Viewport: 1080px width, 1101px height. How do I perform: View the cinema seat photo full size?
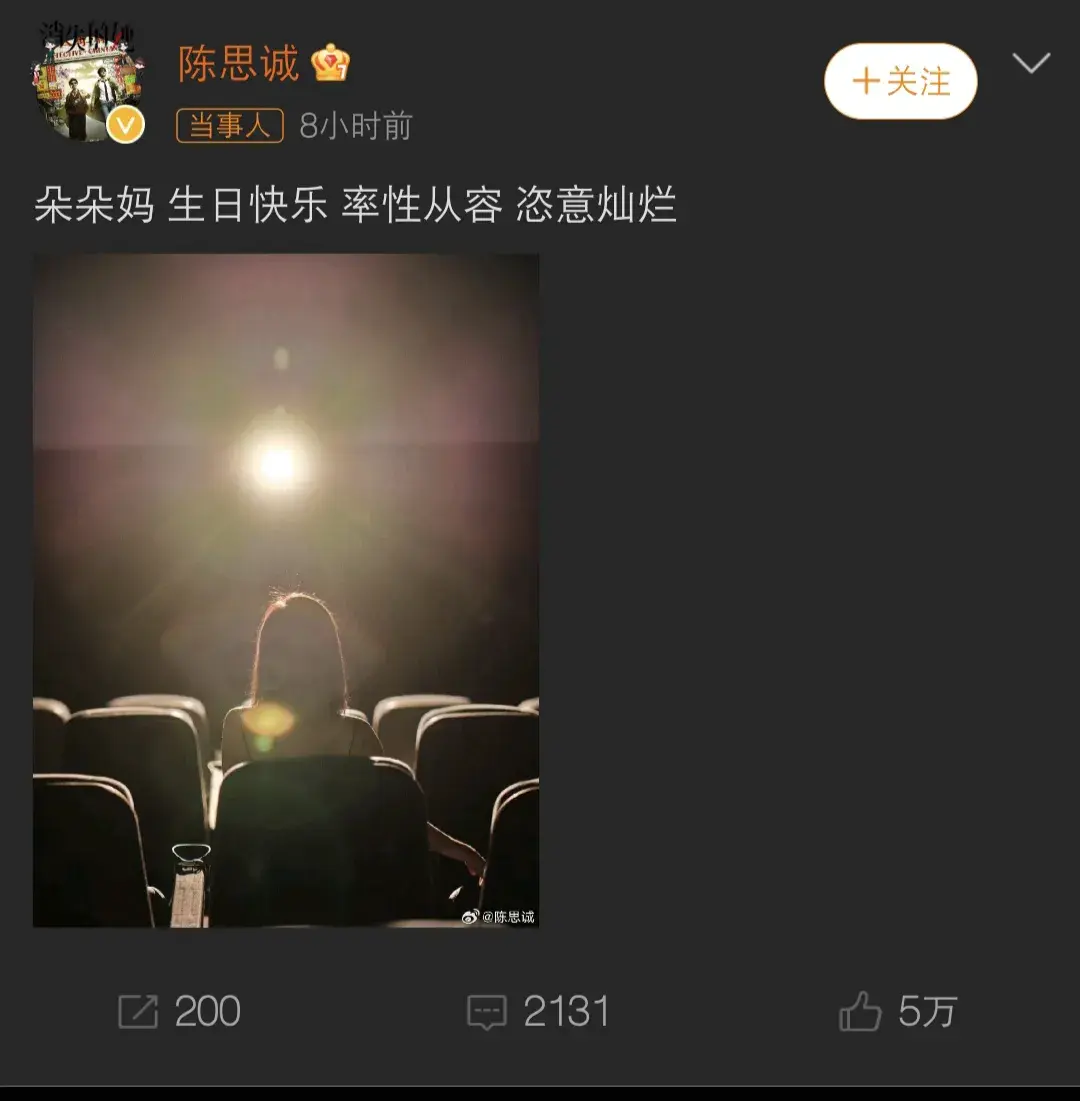tap(286, 590)
